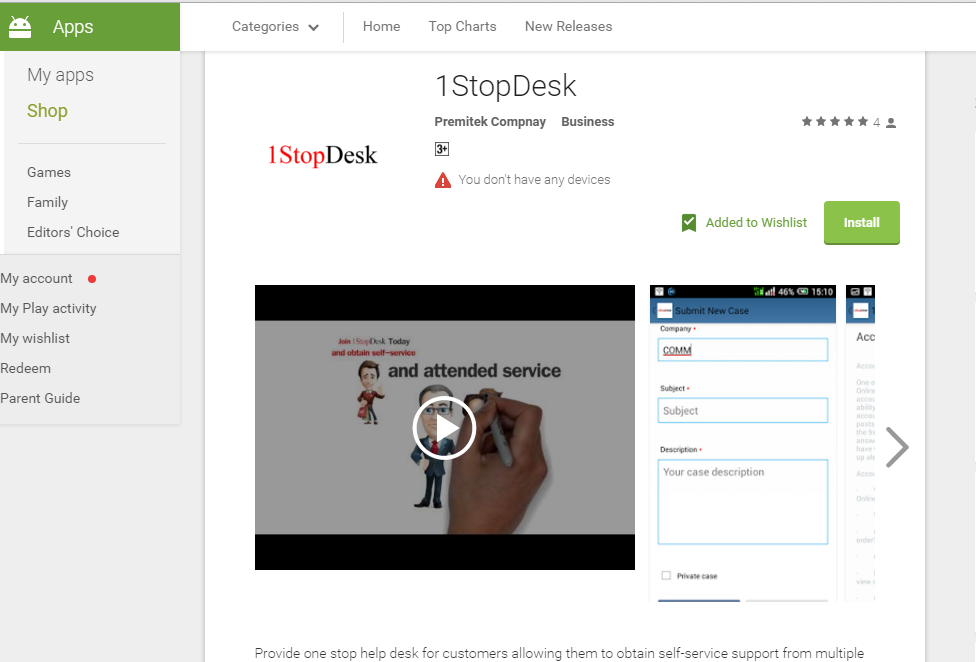
Task: Click the 1StopDesk app logo
Action: click(322, 155)
